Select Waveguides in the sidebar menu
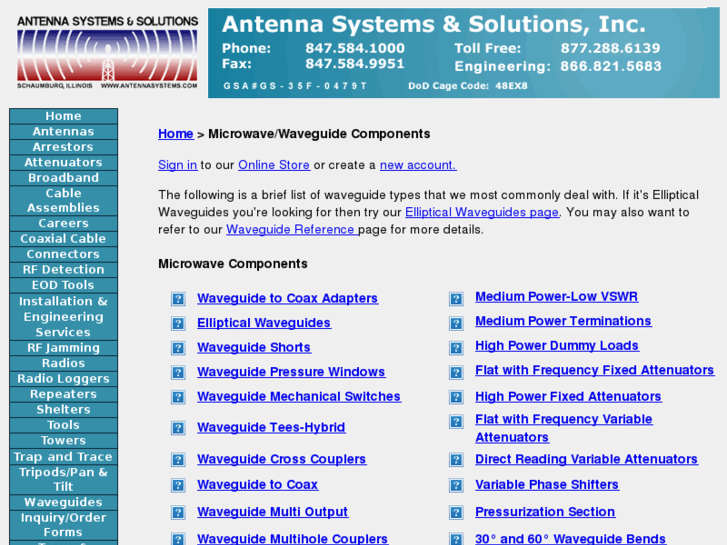Screen dimensions: 727x545 [x=64, y=502]
